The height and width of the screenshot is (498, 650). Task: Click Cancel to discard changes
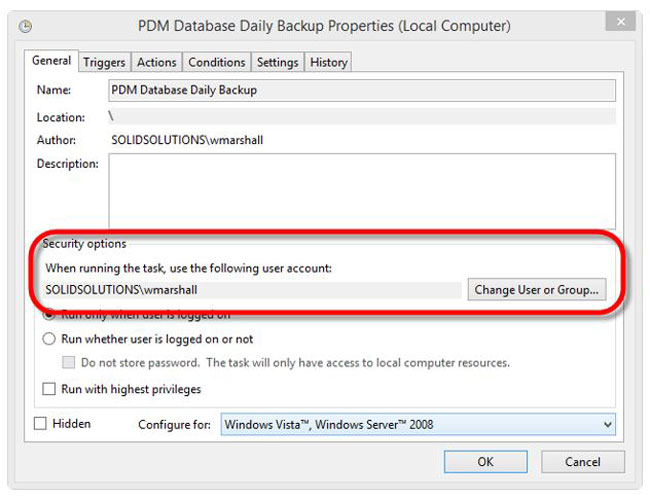(x=582, y=462)
